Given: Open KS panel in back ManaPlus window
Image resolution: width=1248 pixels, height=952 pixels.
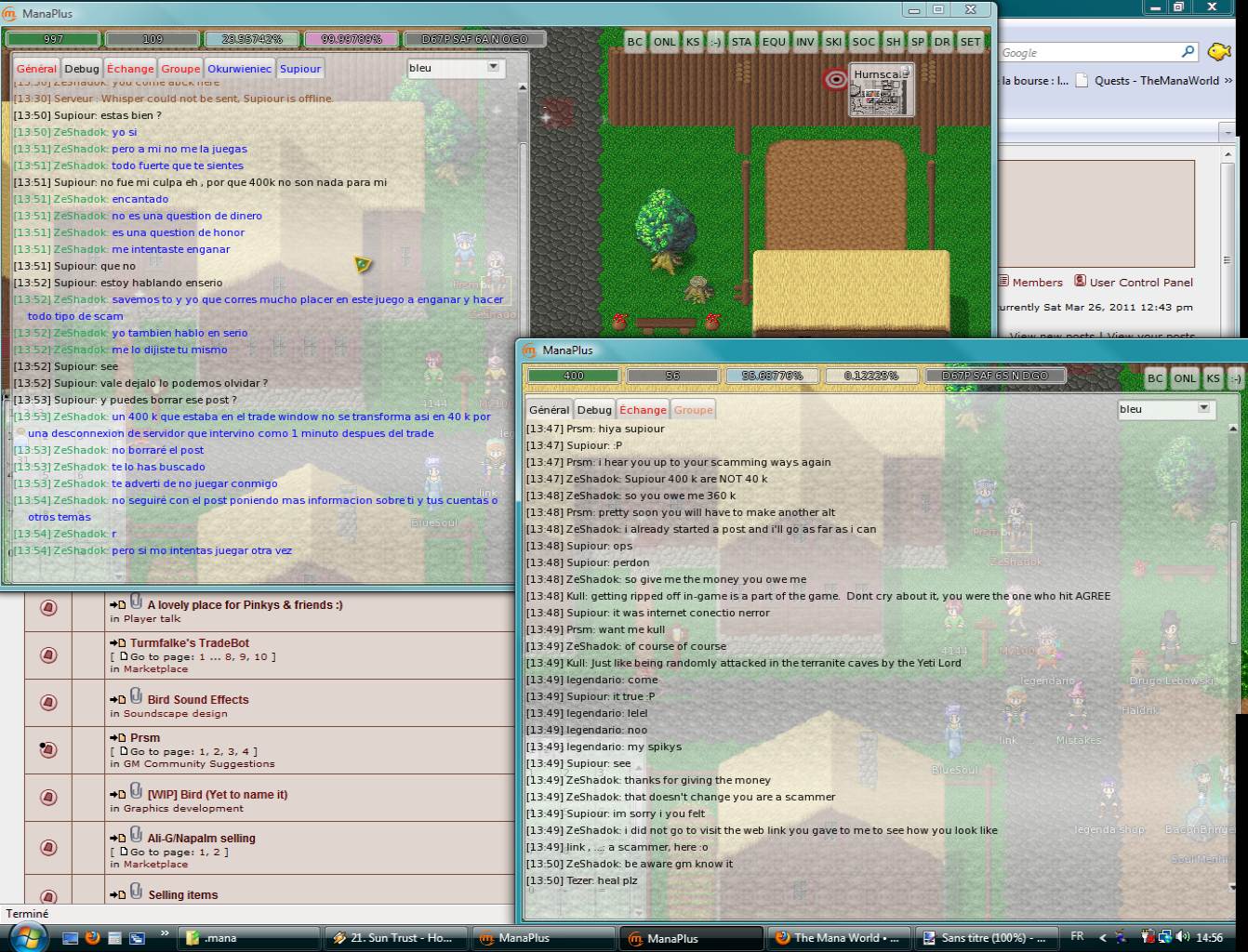Looking at the screenshot, I should [x=693, y=41].
